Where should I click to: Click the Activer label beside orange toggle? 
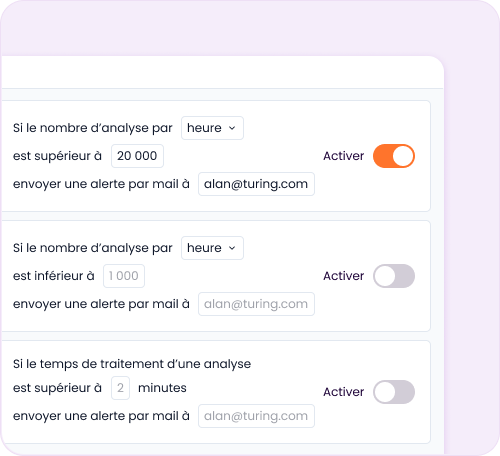(343, 156)
